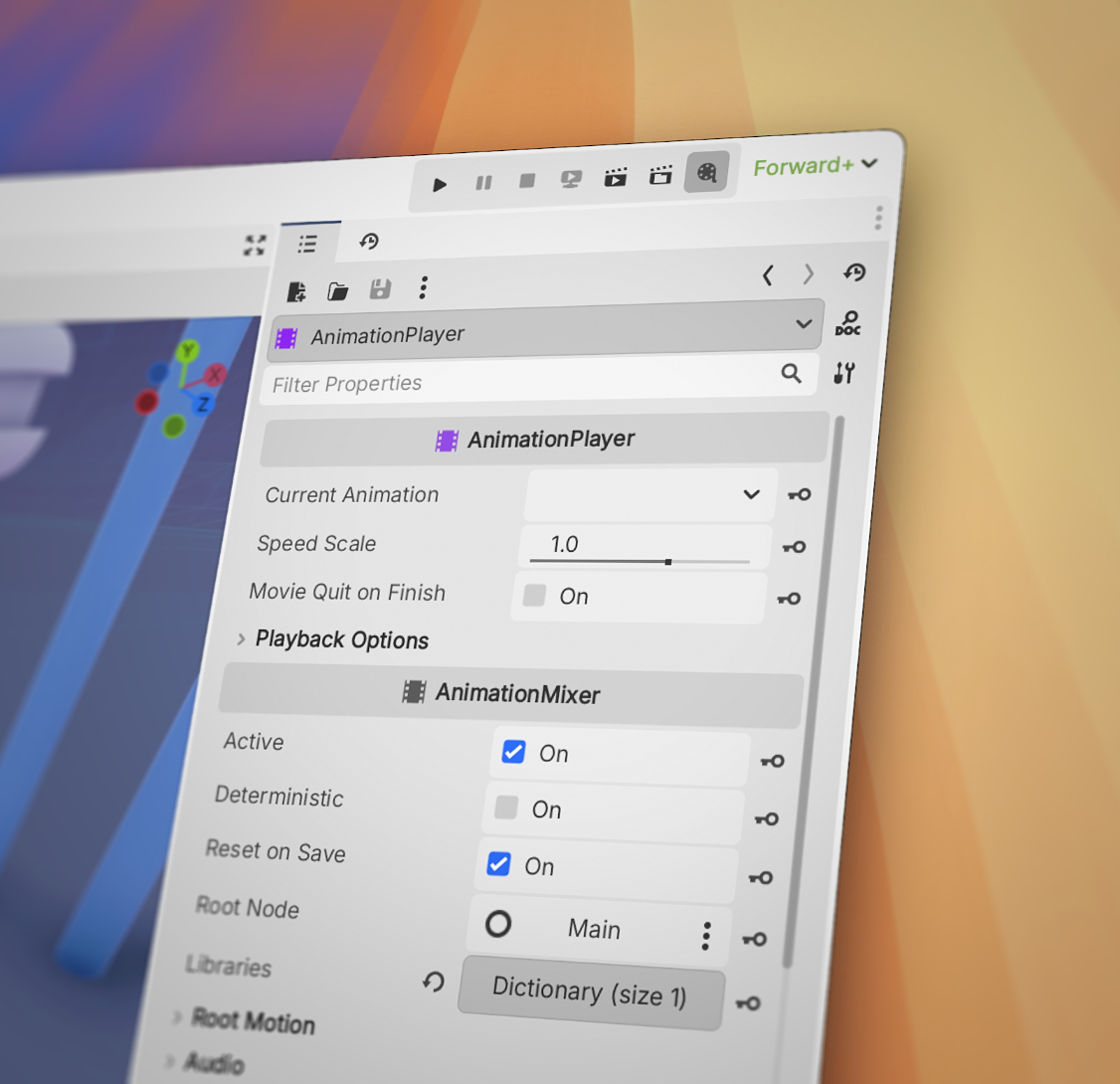The image size is (1120, 1084).
Task: Expand the Playback Options section
Action: 333,639
